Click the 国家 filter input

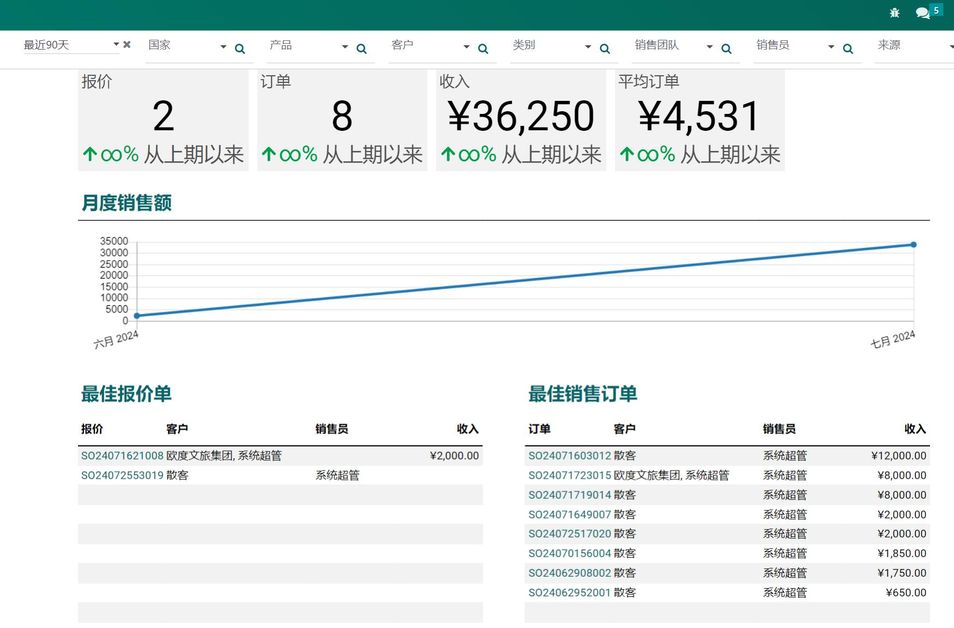(x=181, y=46)
